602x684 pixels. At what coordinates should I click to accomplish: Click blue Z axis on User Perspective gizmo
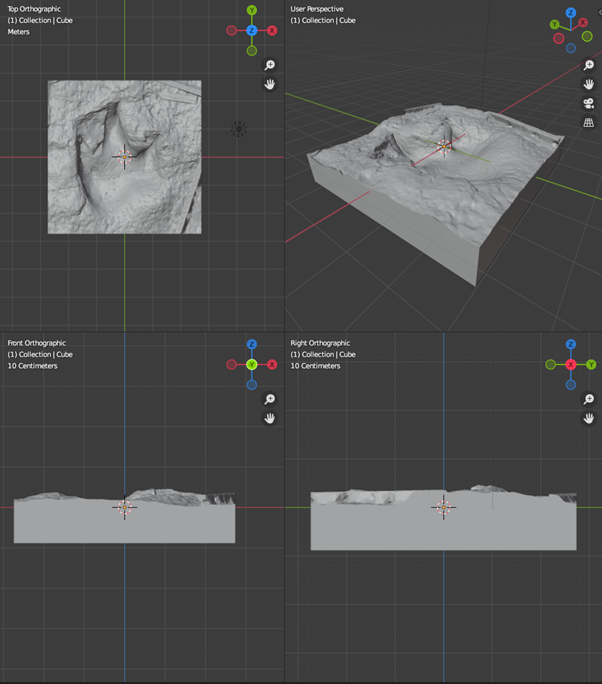click(x=570, y=14)
